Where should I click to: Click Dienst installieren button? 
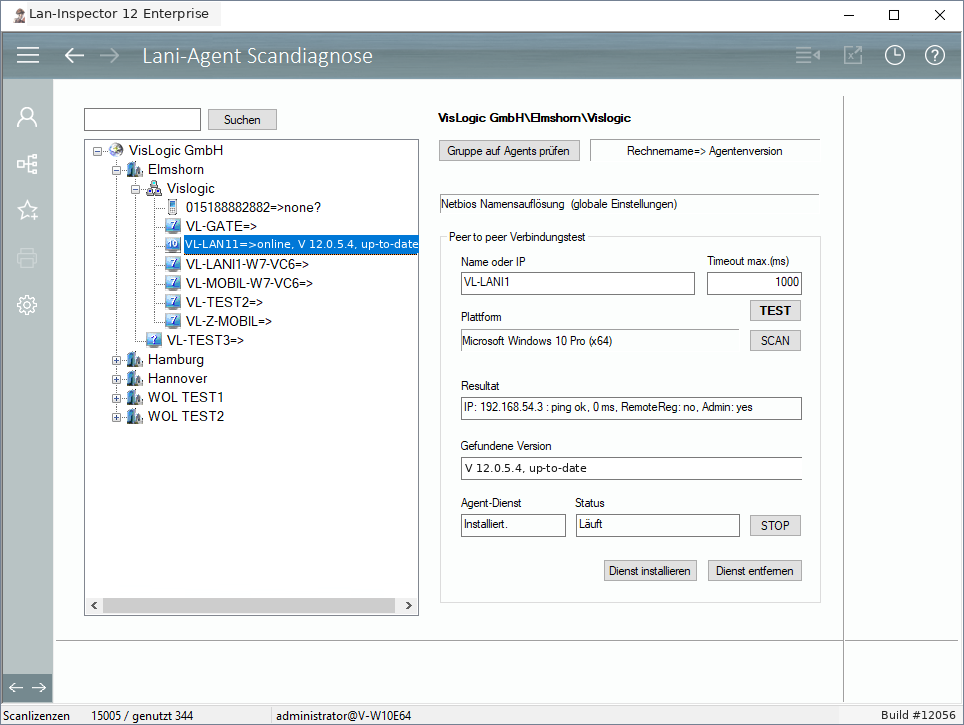click(x=650, y=571)
